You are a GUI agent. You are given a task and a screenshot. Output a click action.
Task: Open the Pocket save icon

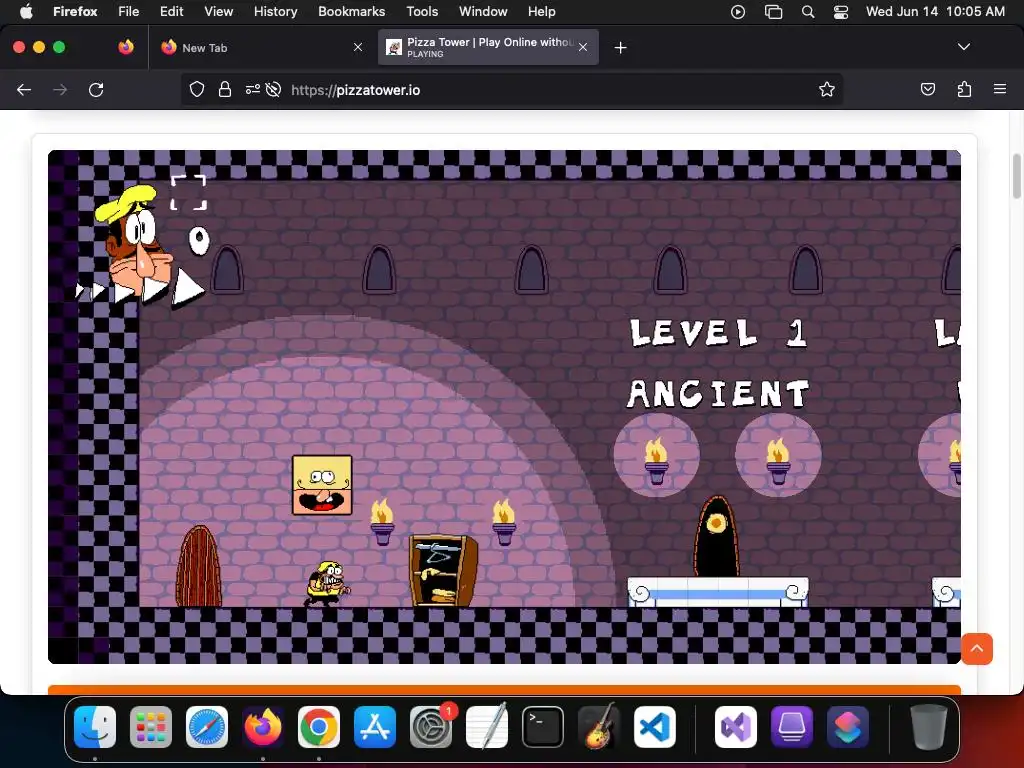928,89
